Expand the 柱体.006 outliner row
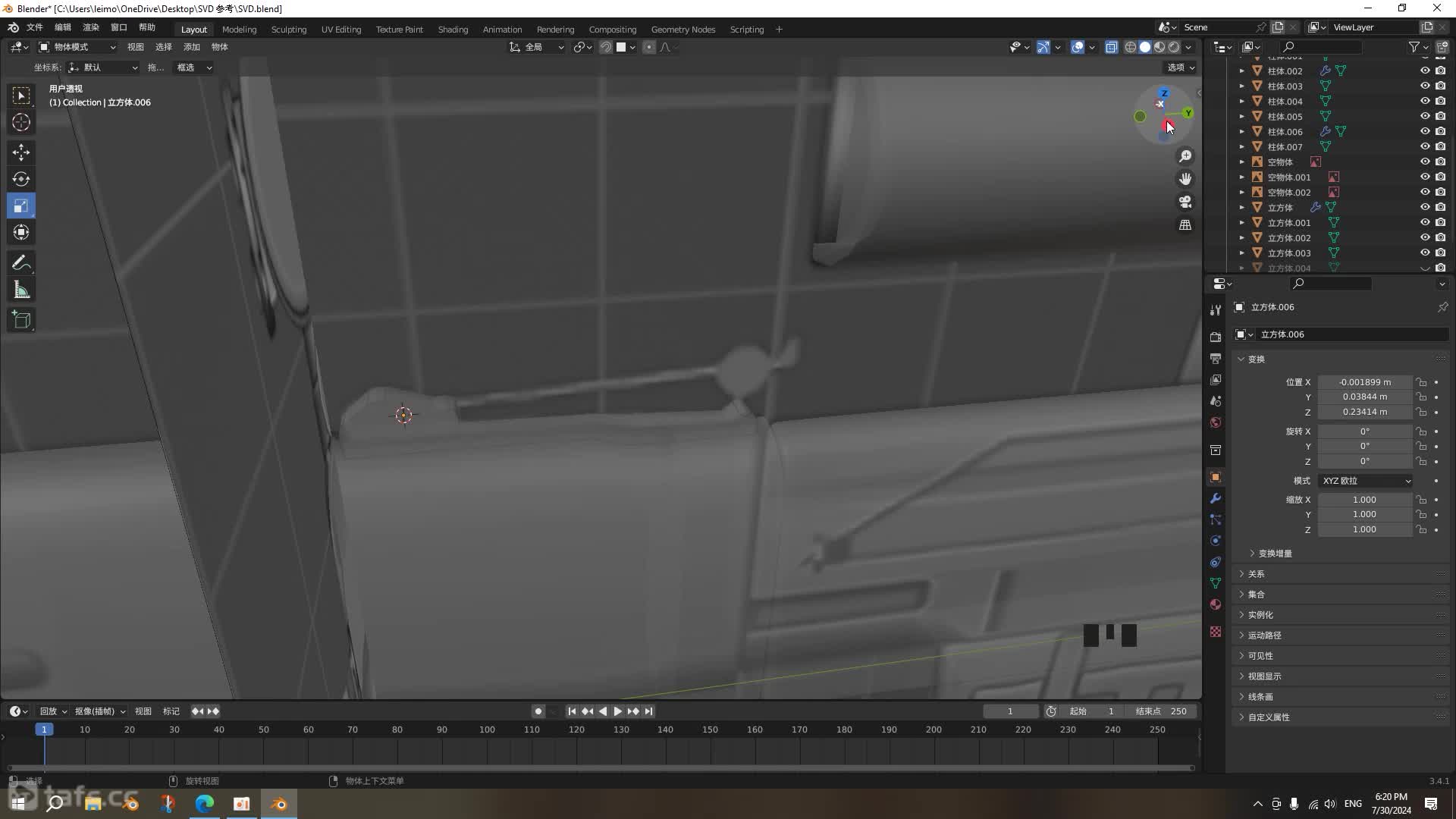1456x819 pixels. [x=1241, y=131]
